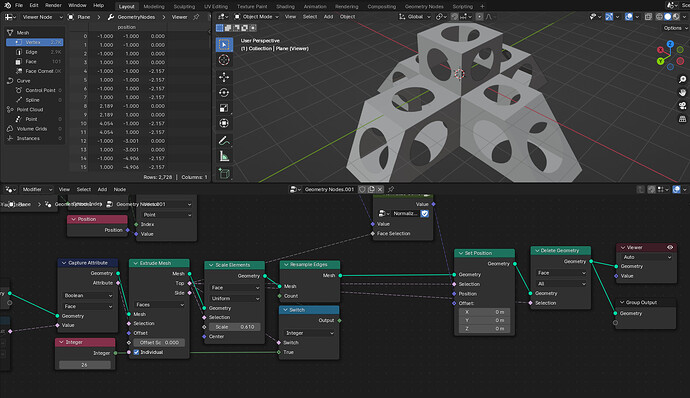690x398 pixels.
Task: Click the pan hand viewport icon
Action: (x=682, y=92)
